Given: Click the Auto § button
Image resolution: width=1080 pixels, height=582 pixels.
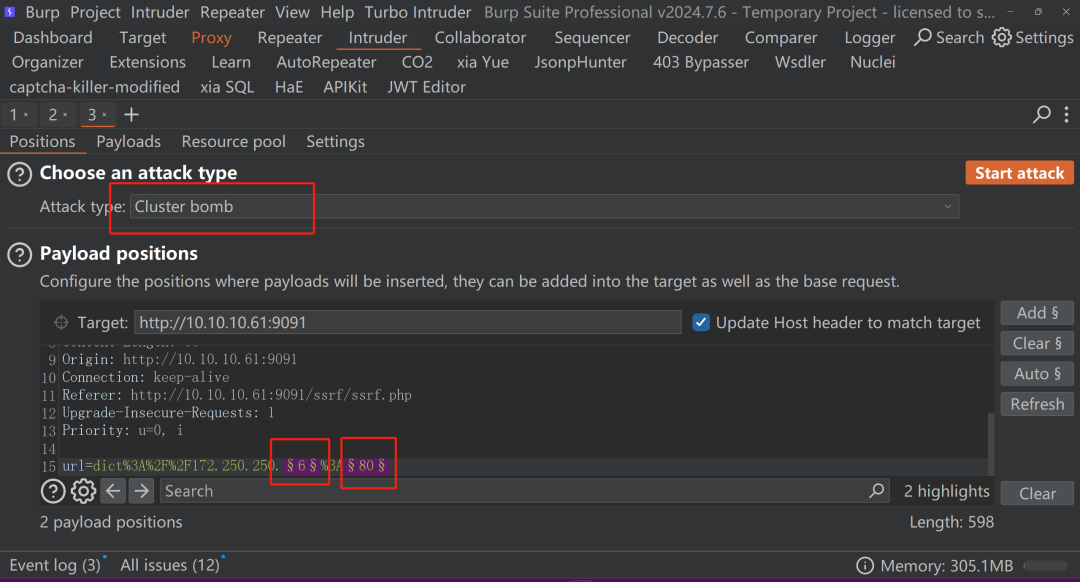Looking at the screenshot, I should click(x=1037, y=374).
